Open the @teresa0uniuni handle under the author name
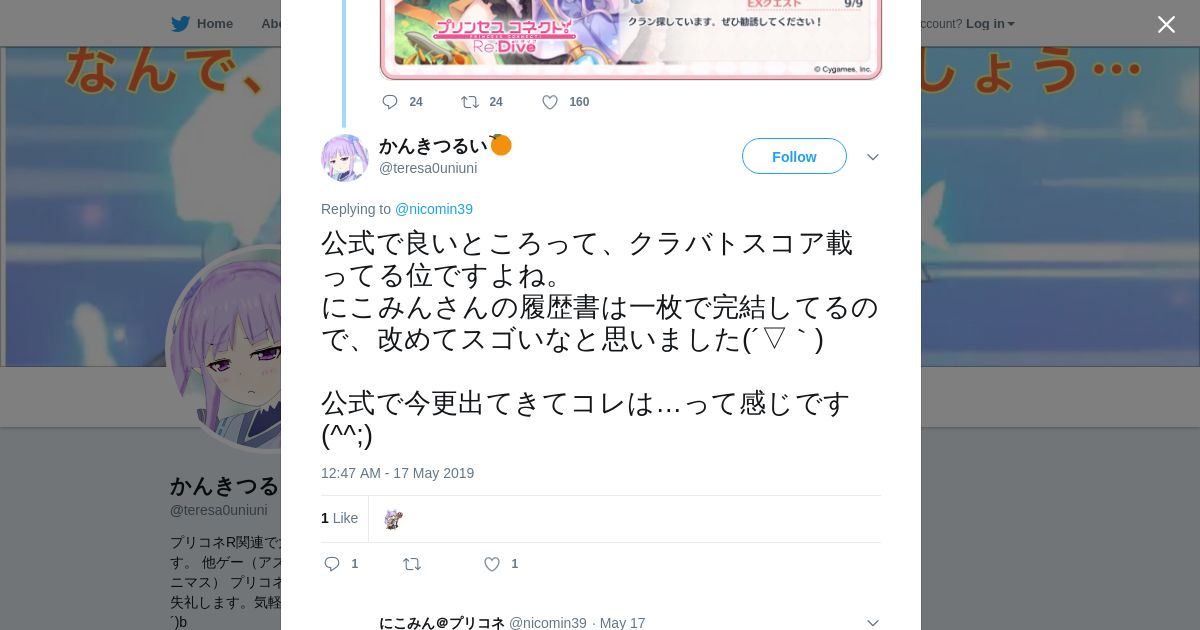The height and width of the screenshot is (630, 1200). (428, 168)
